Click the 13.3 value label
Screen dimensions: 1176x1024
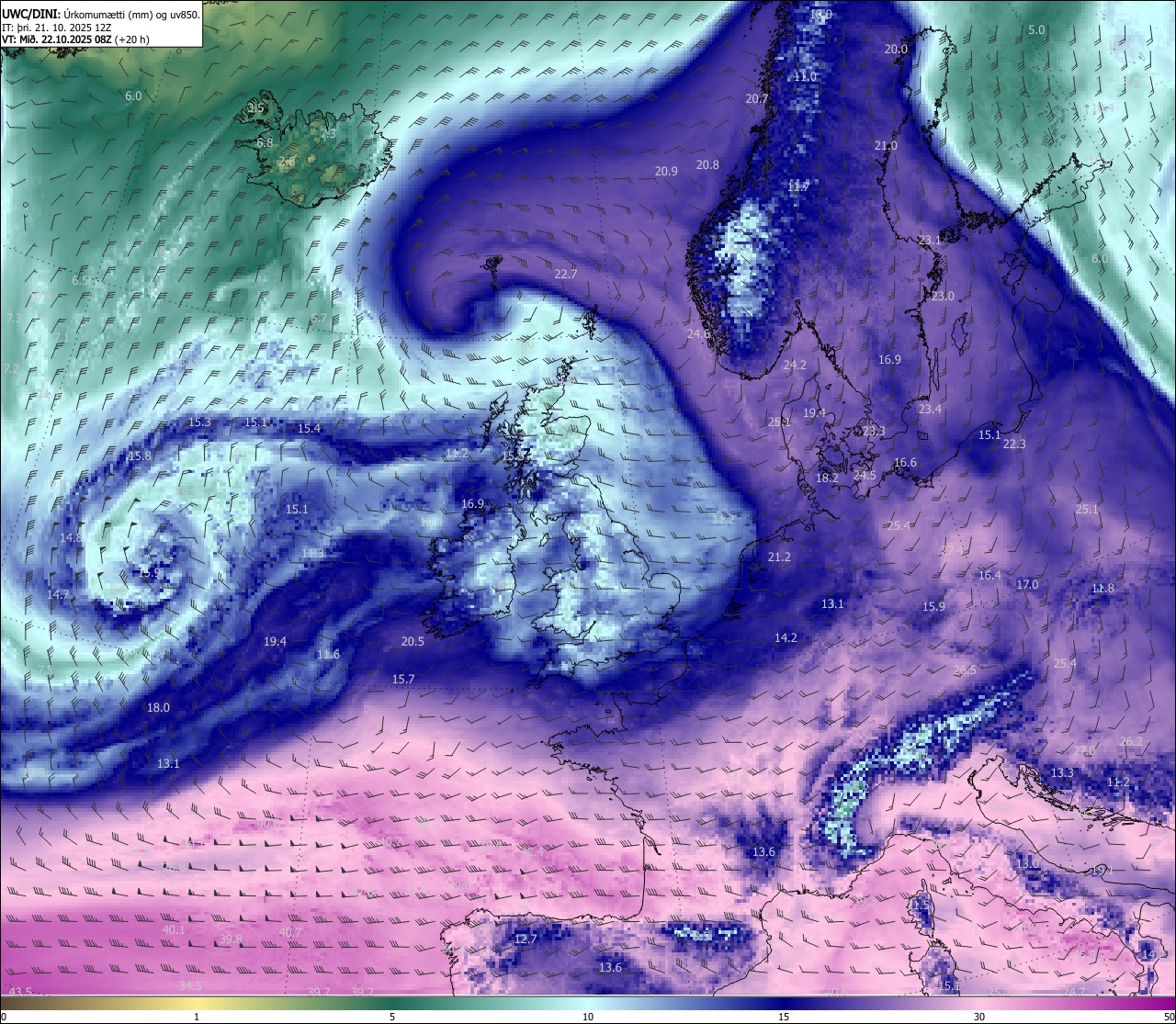[1062, 772]
